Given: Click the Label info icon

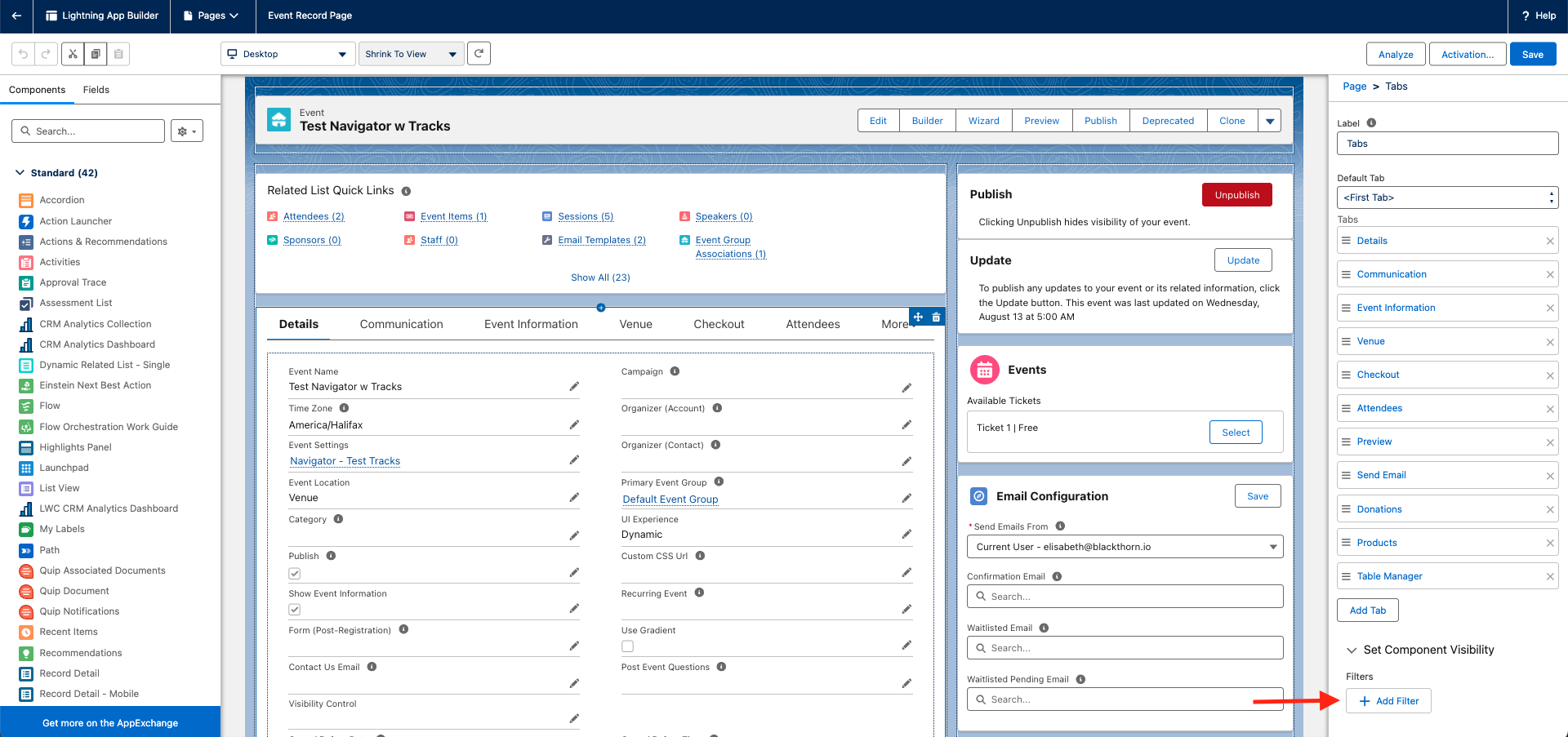Looking at the screenshot, I should (1371, 123).
